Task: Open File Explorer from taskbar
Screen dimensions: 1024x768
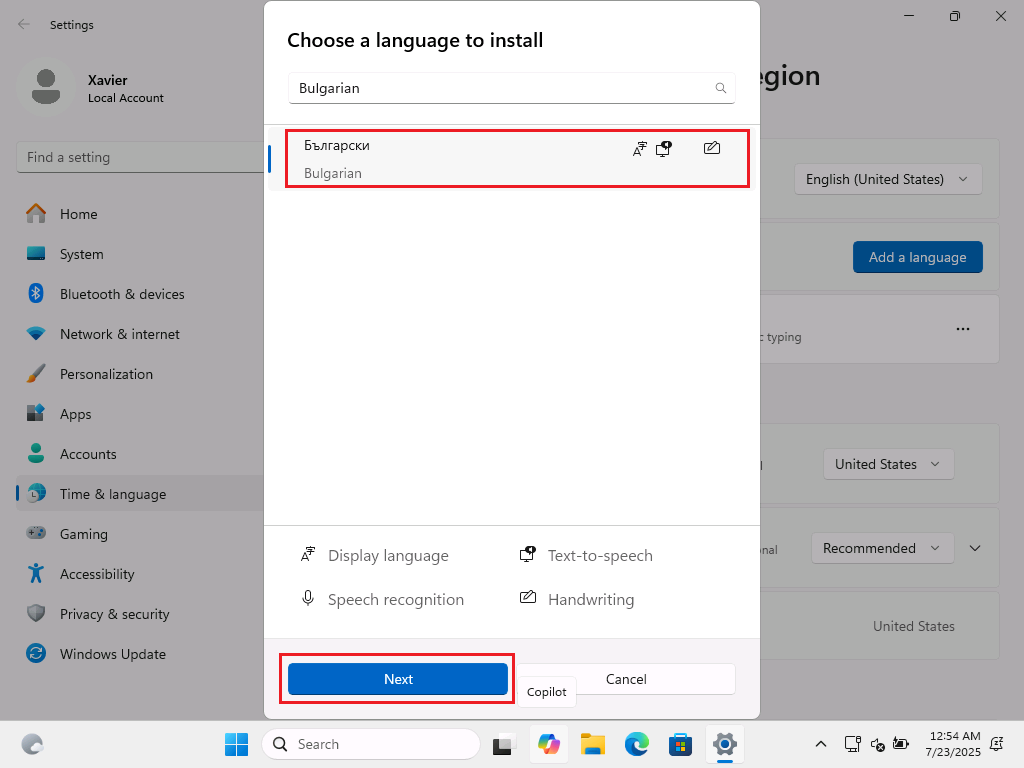Action: pos(593,744)
